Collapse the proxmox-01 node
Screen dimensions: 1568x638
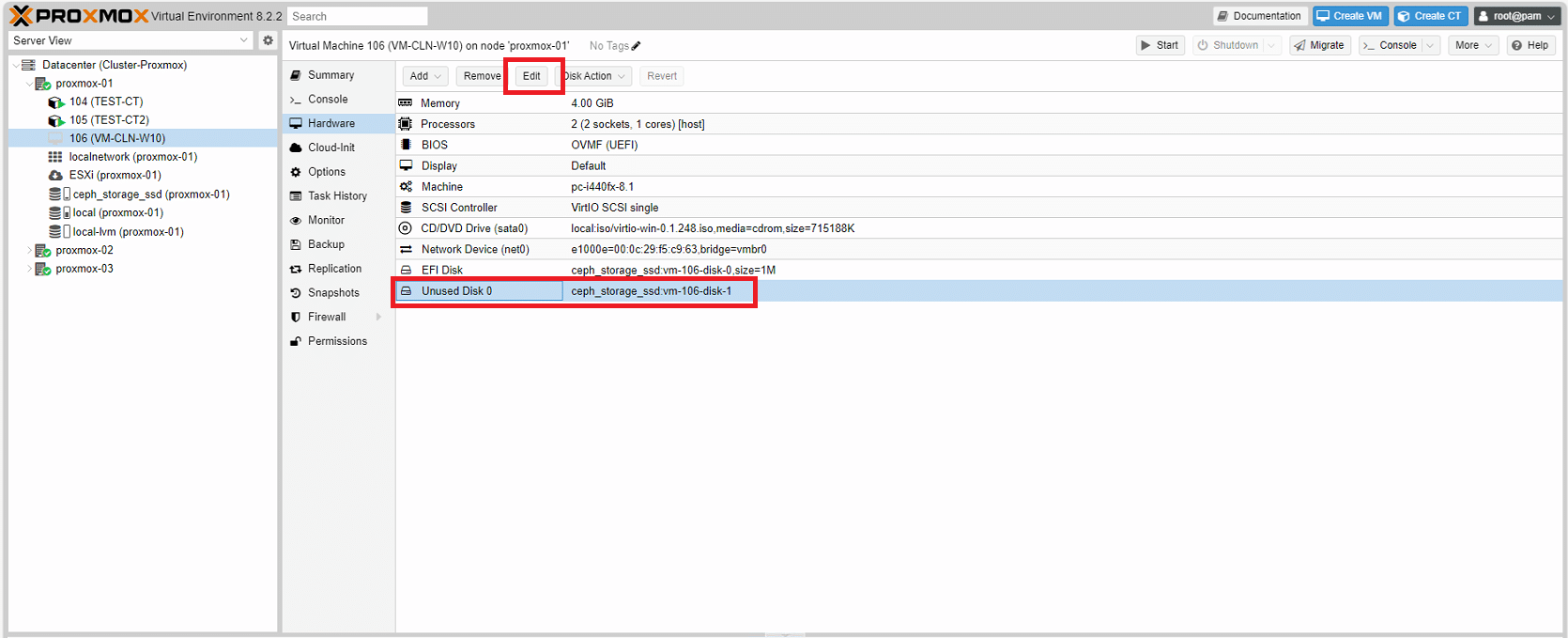tap(29, 84)
